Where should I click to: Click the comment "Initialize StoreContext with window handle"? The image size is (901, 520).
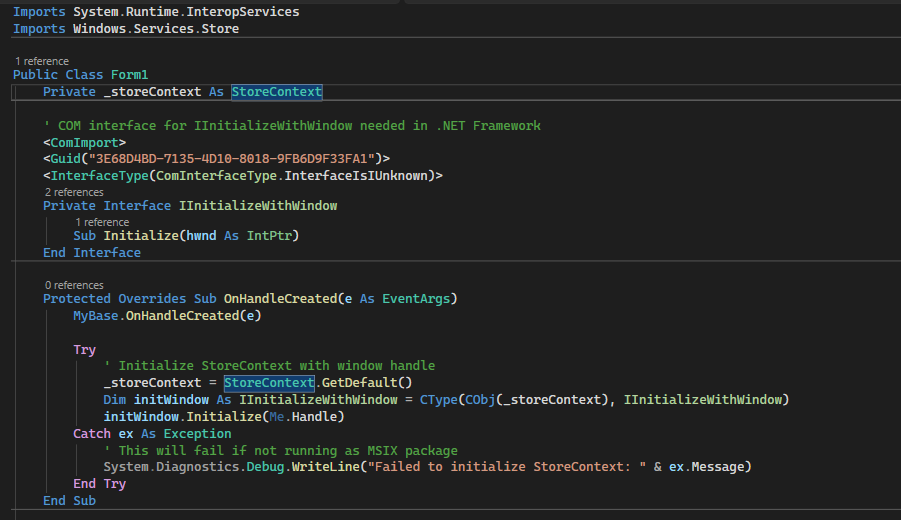pyautogui.click(x=277, y=366)
